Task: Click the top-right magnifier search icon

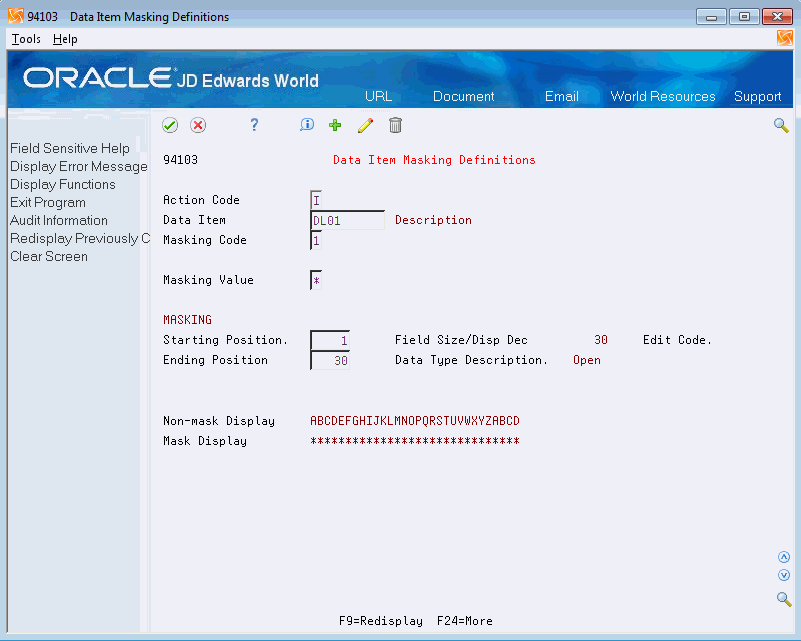Action: 781,125
